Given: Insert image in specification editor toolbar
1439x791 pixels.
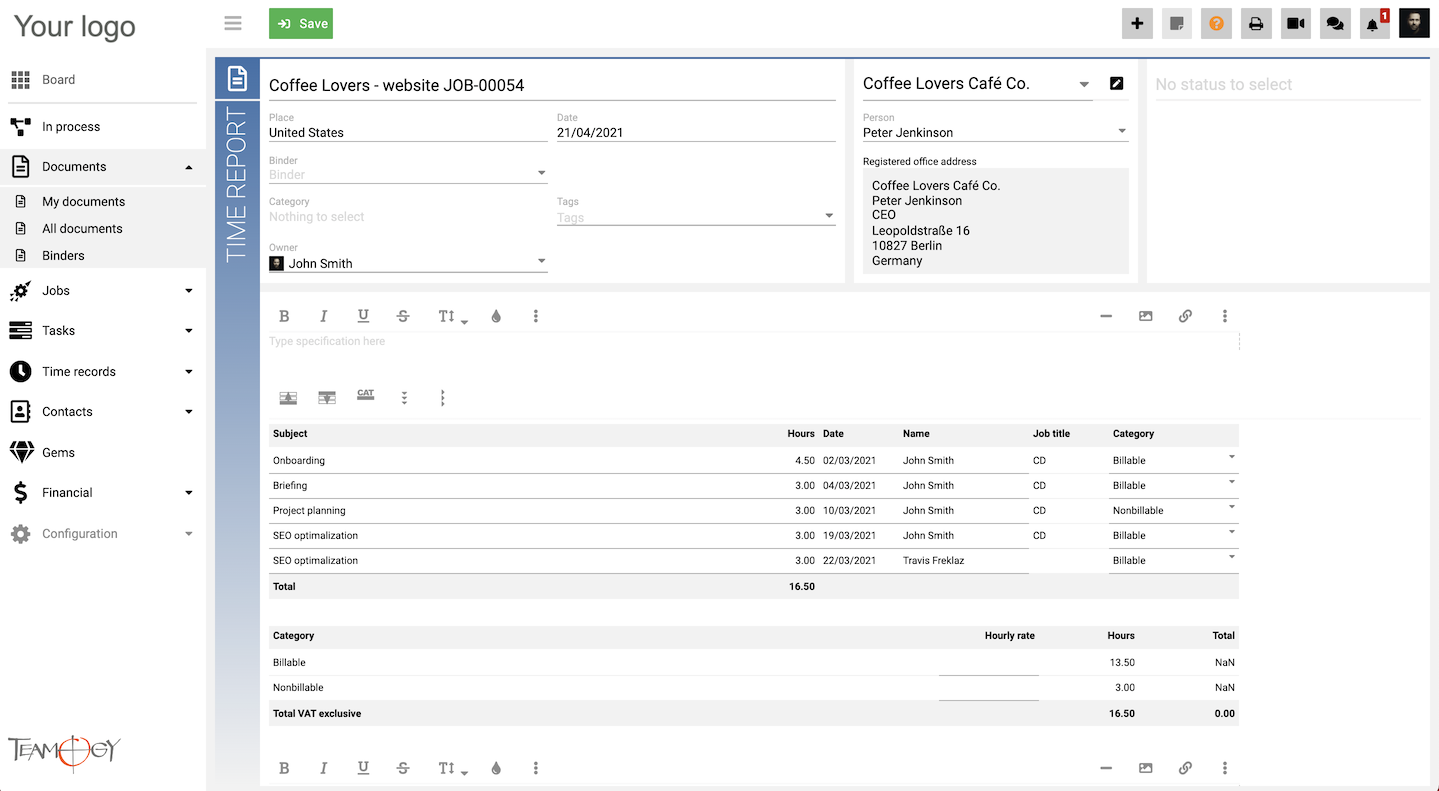Looking at the screenshot, I should [x=1146, y=316].
